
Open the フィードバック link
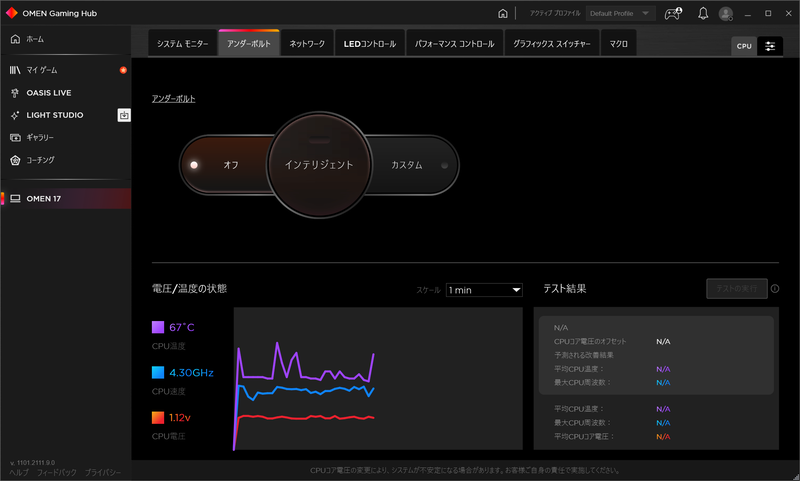click(57, 473)
